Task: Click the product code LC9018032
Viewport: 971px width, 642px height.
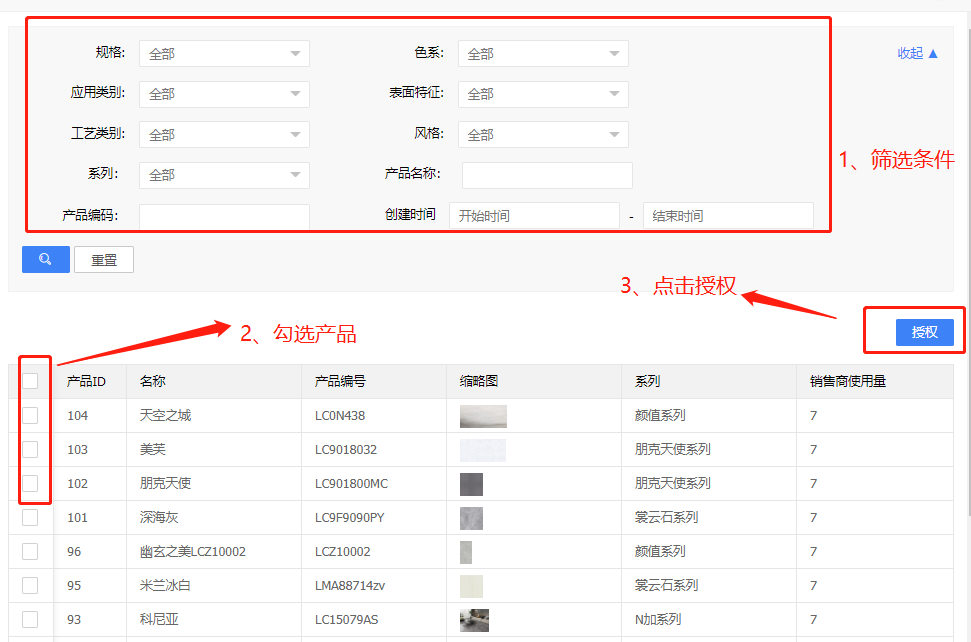Action: point(346,449)
